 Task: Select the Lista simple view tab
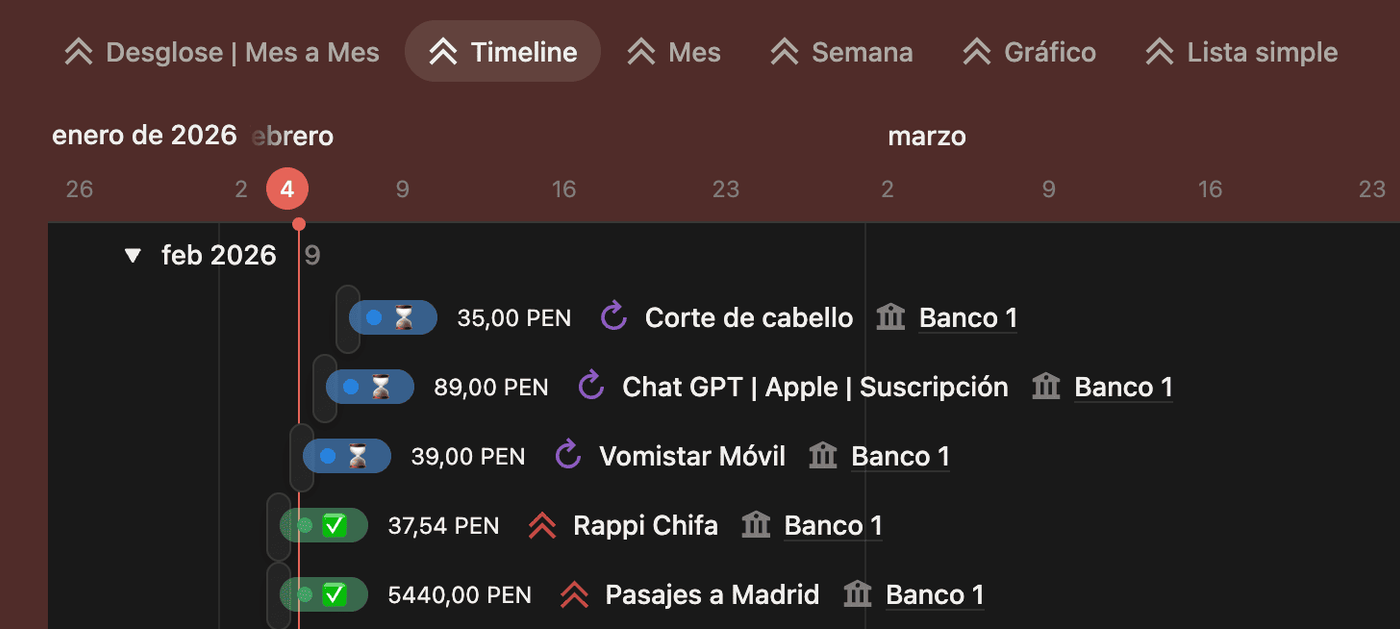pyautogui.click(x=1242, y=52)
